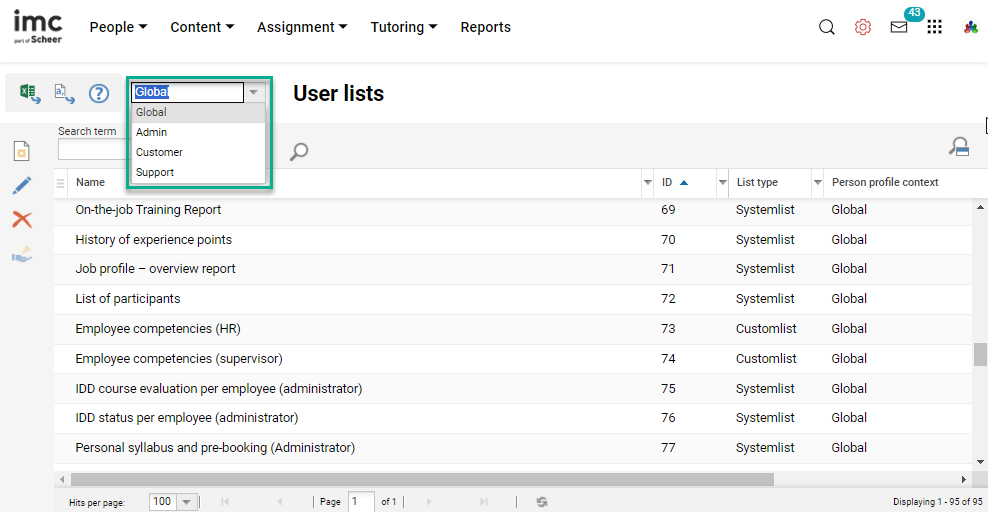Choose Customer in the dropdown list
The height and width of the screenshot is (512, 988).
159,152
